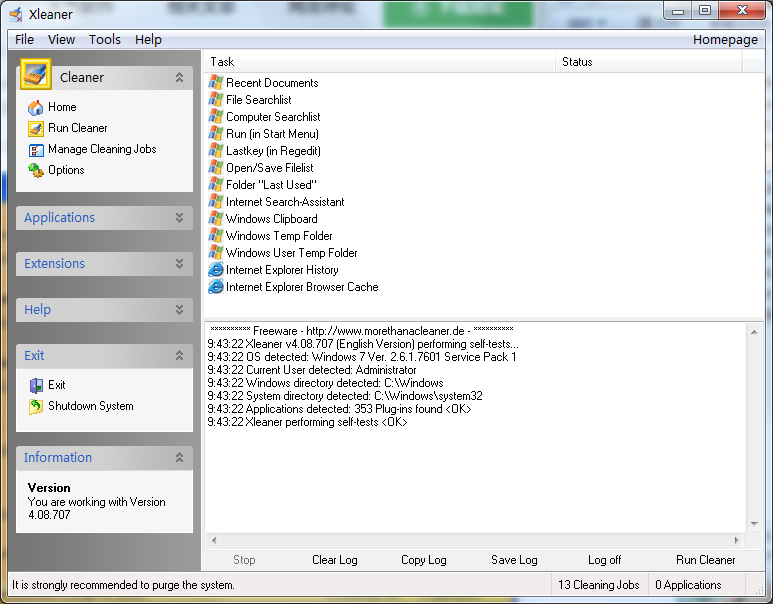This screenshot has height=604, width=773.
Task: Click log line "353 Plug-ins found <OK>"
Action: [x=339, y=409]
